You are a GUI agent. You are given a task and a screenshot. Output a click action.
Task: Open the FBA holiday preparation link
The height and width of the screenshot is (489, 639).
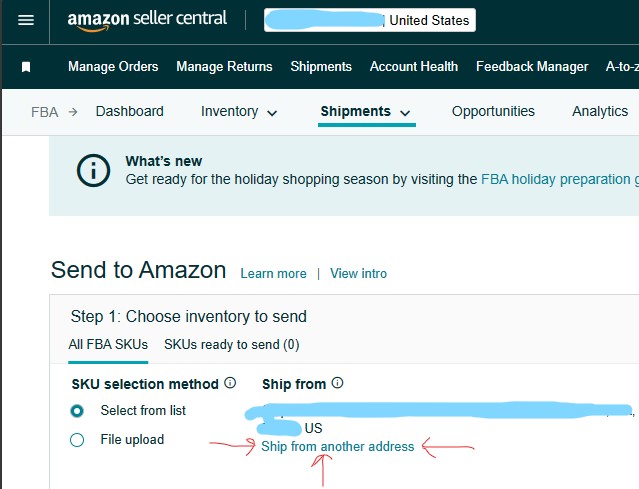(560, 179)
